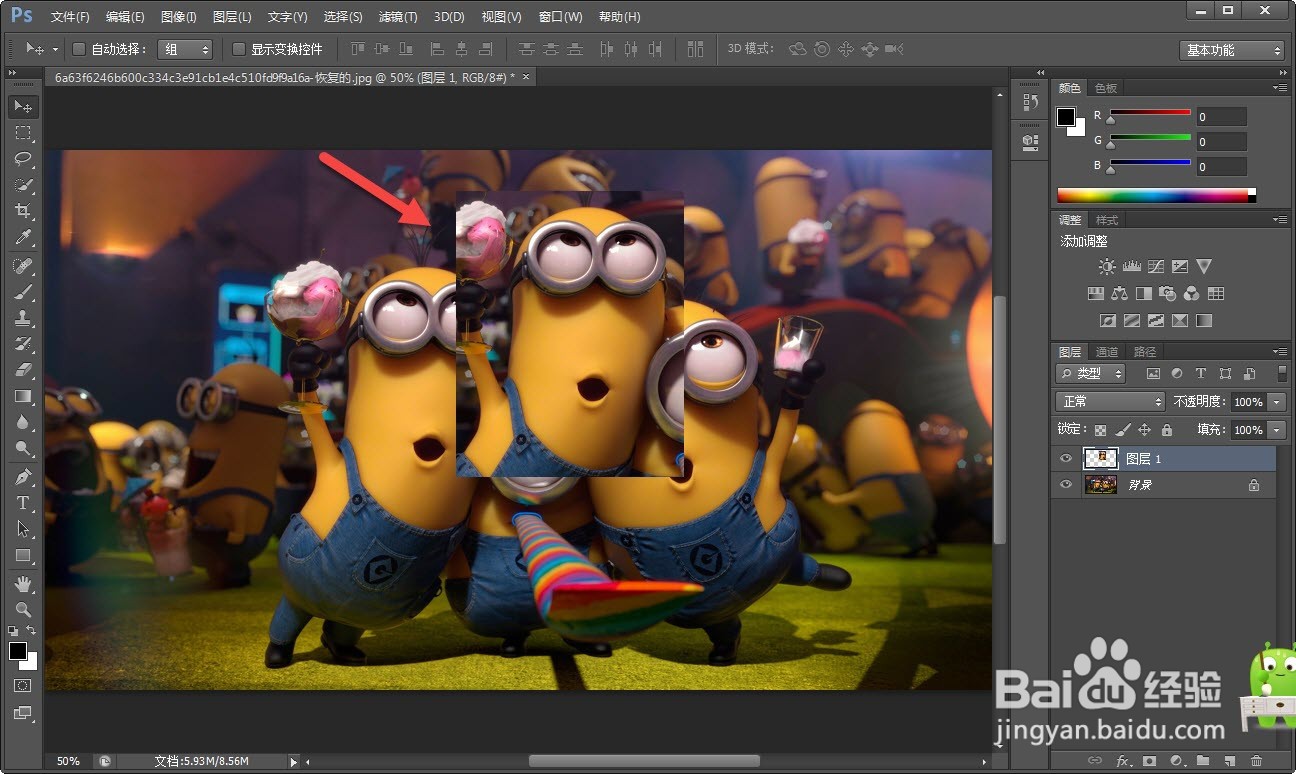This screenshot has width=1296, height=774.
Task: Toggle lock position icon
Action: click(x=1145, y=430)
